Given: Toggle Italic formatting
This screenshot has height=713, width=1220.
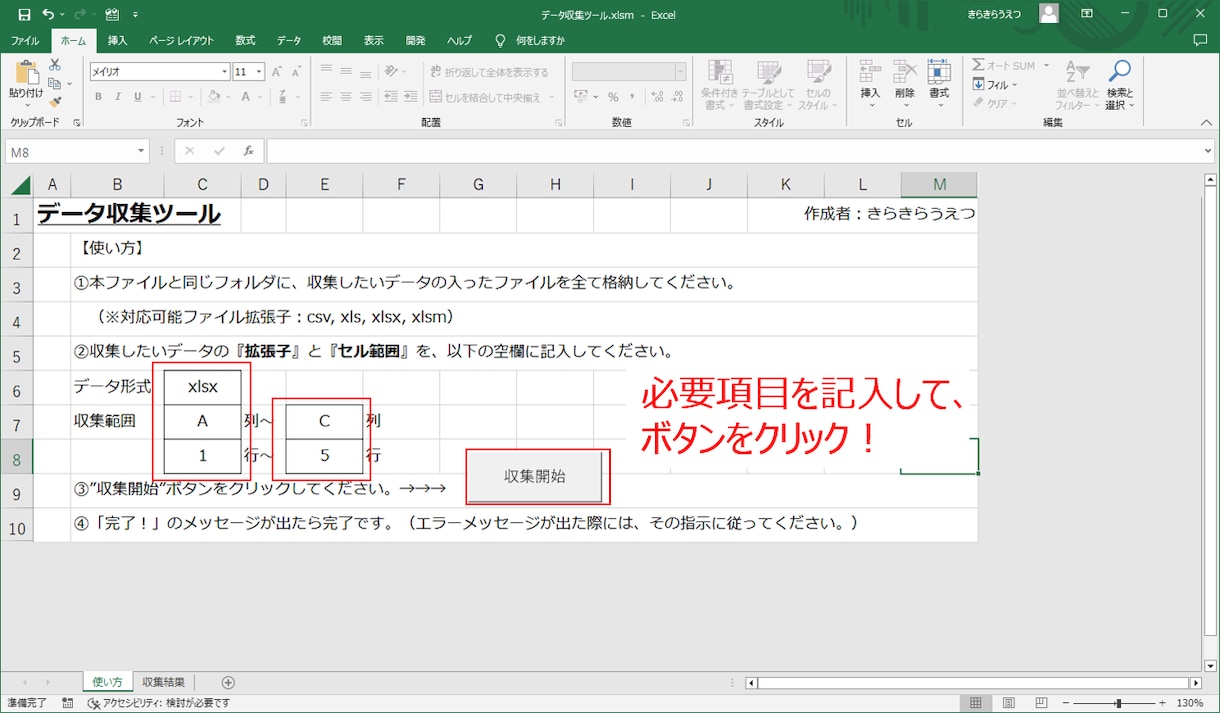Looking at the screenshot, I should coord(117,97).
